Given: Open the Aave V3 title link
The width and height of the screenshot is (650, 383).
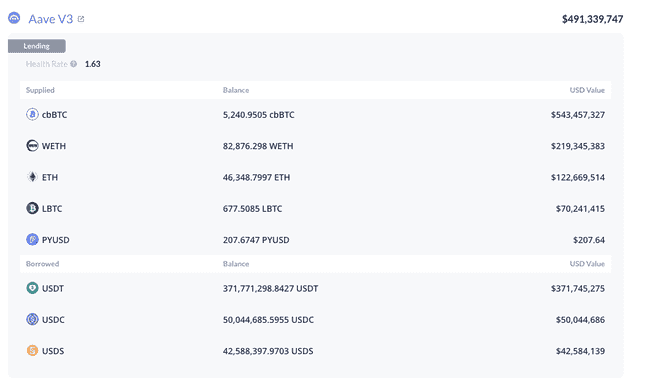Looking at the screenshot, I should click(51, 19).
